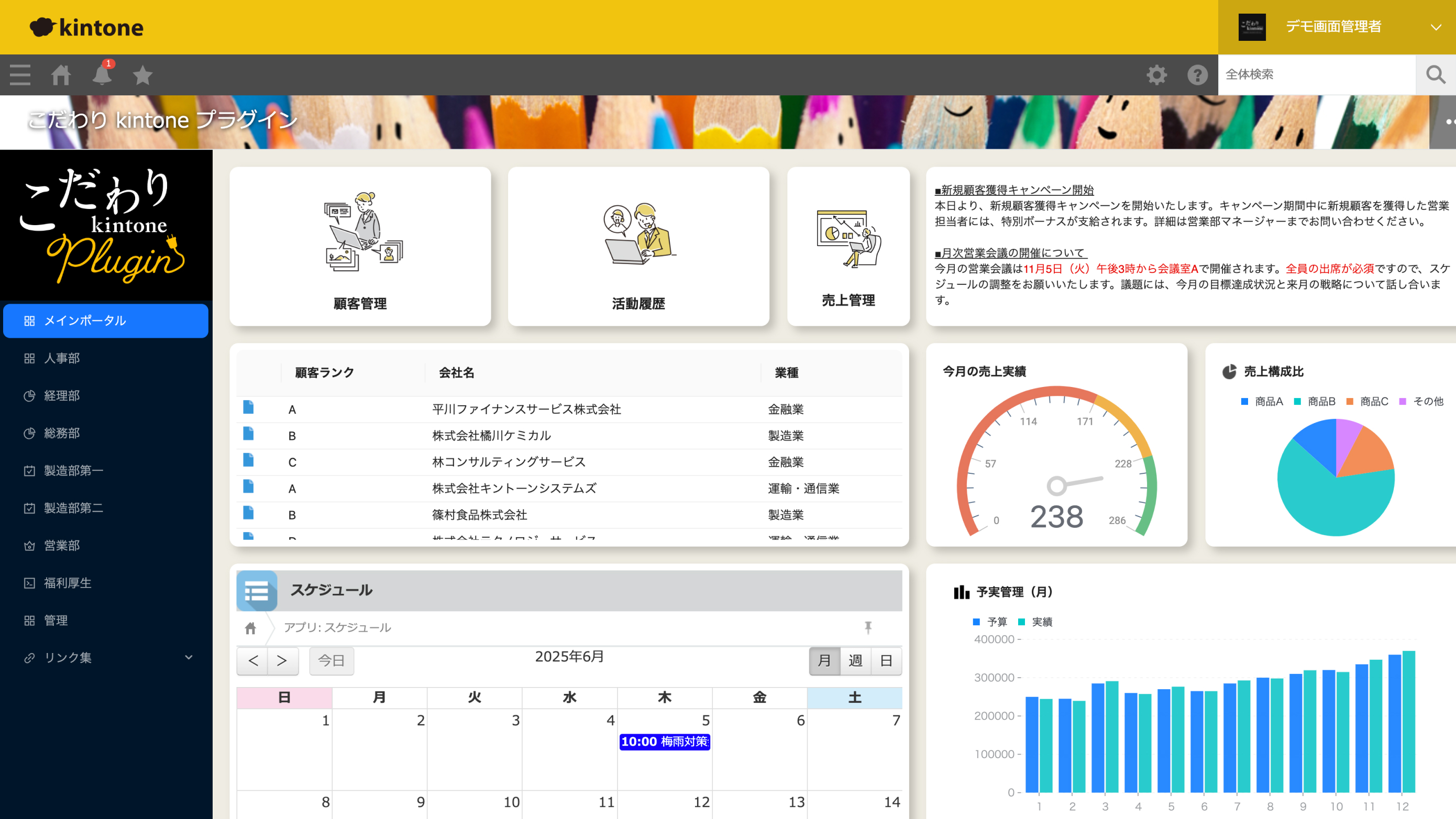Open record icon for 平川ファイナンスサービス株式会社

click(x=248, y=407)
